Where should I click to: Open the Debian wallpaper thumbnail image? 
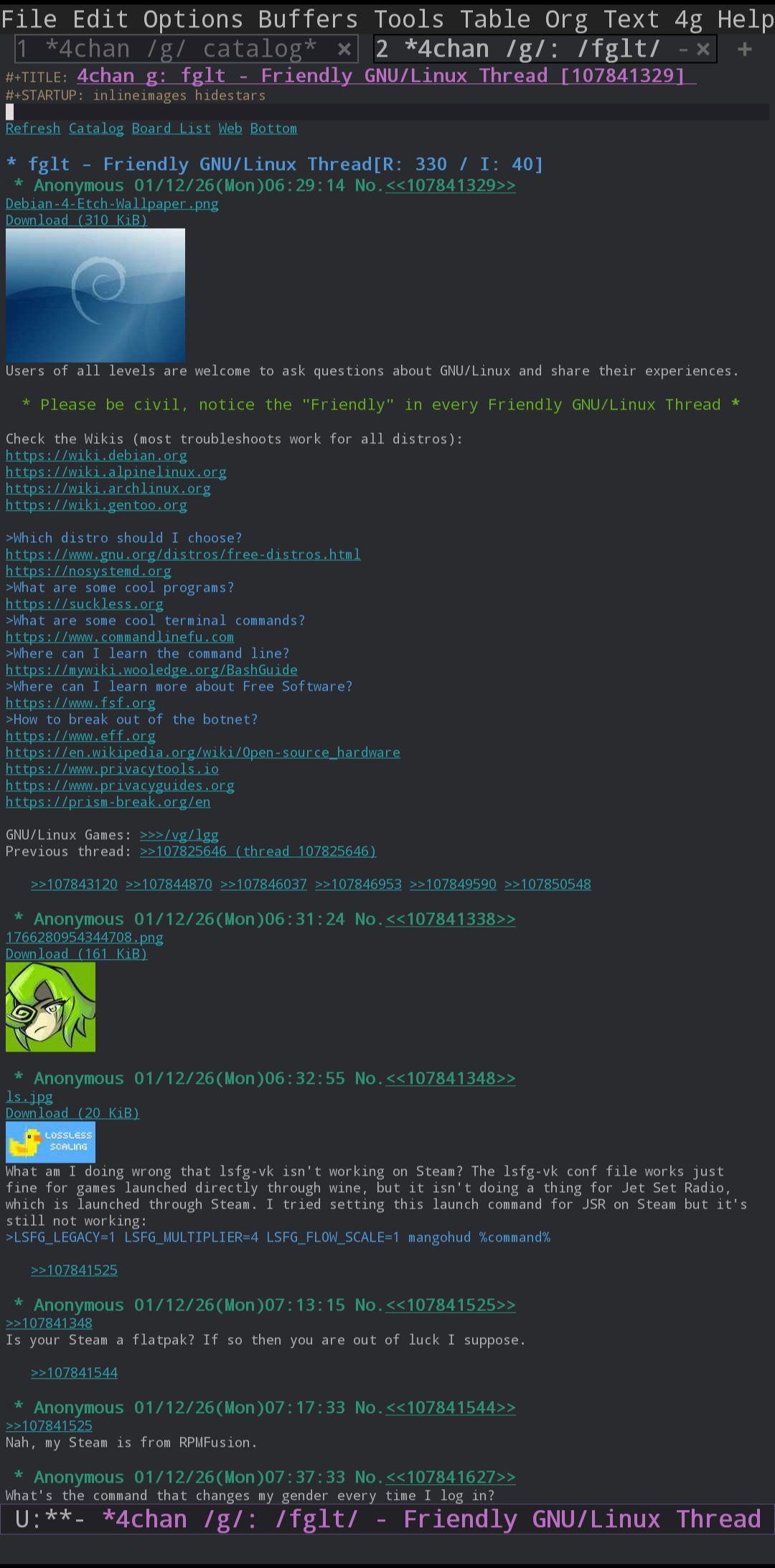click(x=95, y=295)
